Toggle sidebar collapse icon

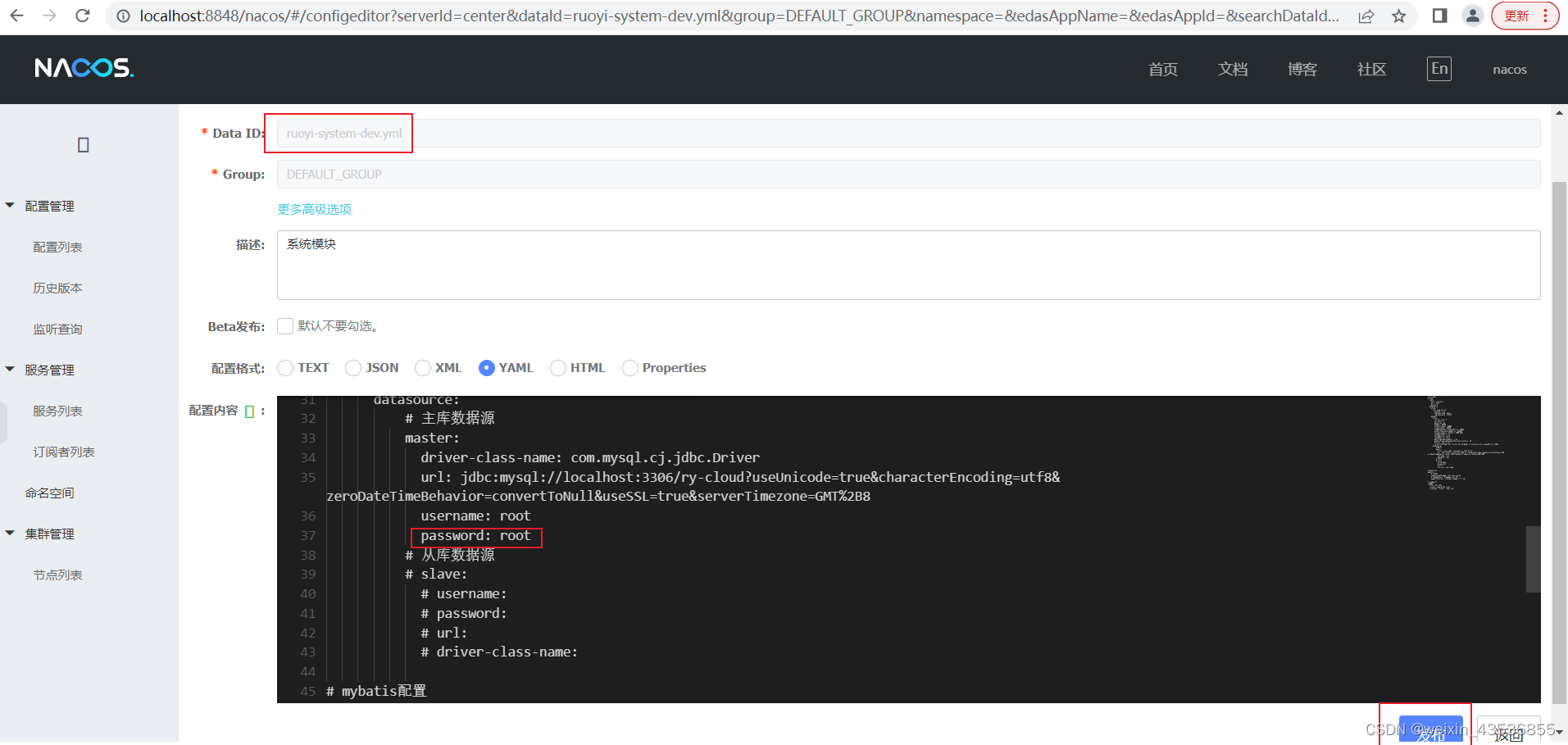(83, 145)
